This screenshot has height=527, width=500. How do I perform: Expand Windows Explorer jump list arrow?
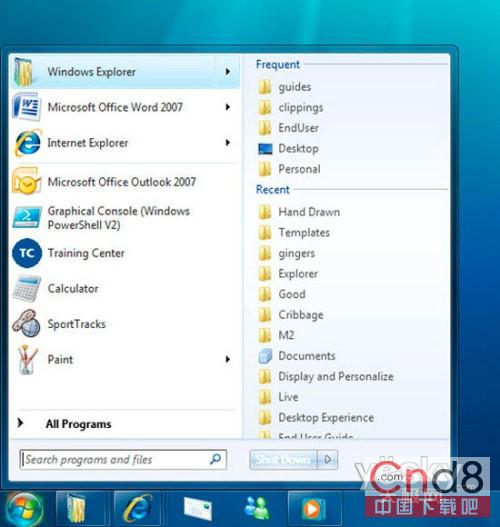(228, 72)
